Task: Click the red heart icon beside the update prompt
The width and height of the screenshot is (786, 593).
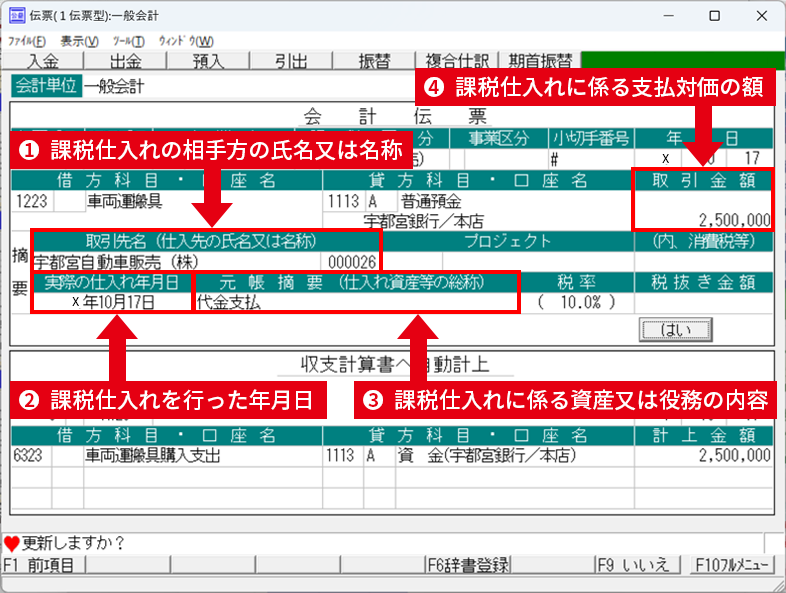Action: point(11,545)
